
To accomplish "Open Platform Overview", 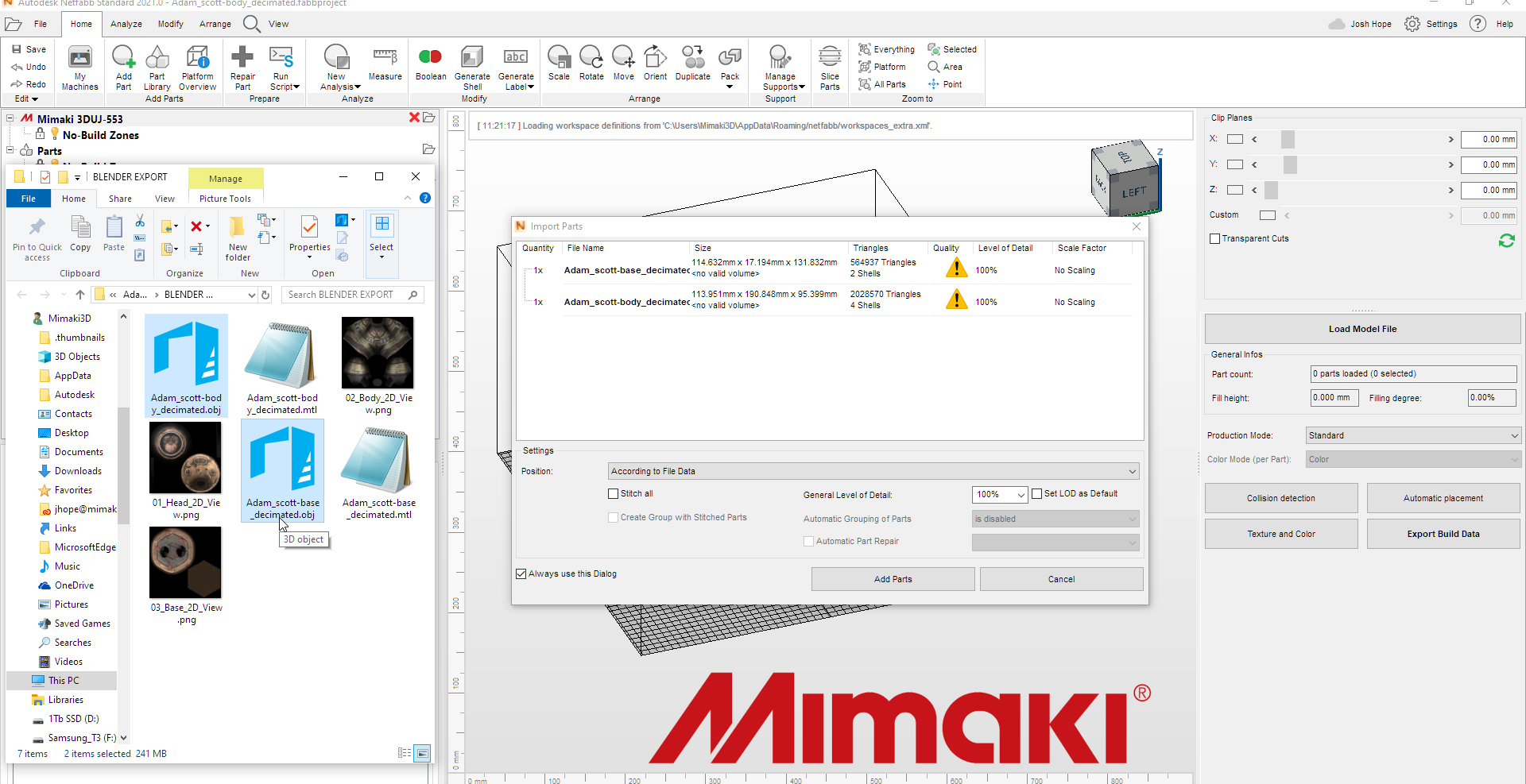I will point(197,68).
